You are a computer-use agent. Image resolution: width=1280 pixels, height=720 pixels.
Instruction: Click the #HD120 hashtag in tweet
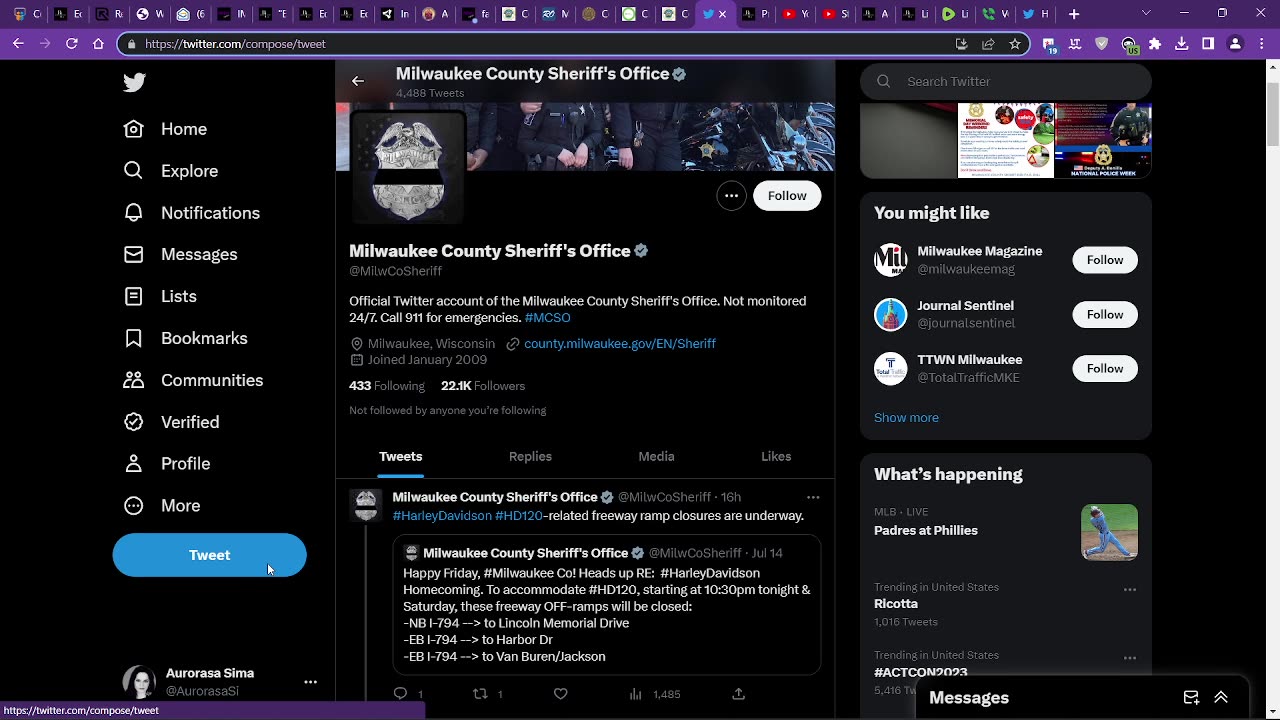[519, 516]
